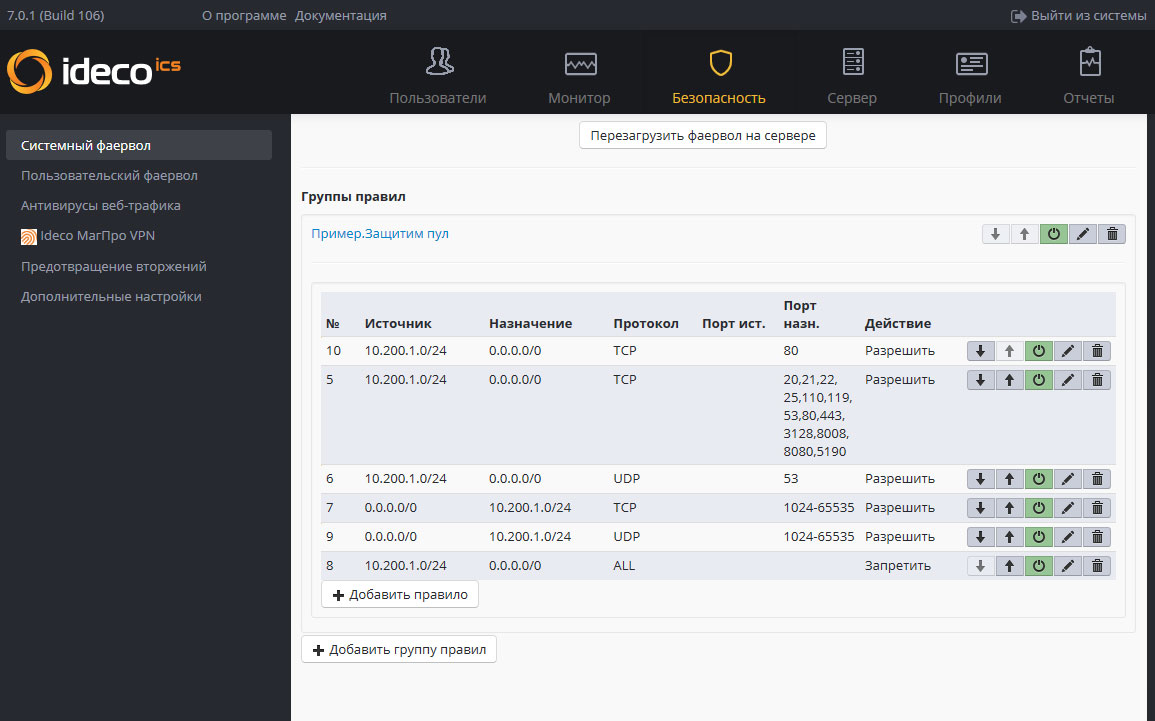This screenshot has width=1155, height=721.
Task: Open the Безопасность section
Action: click(719, 76)
